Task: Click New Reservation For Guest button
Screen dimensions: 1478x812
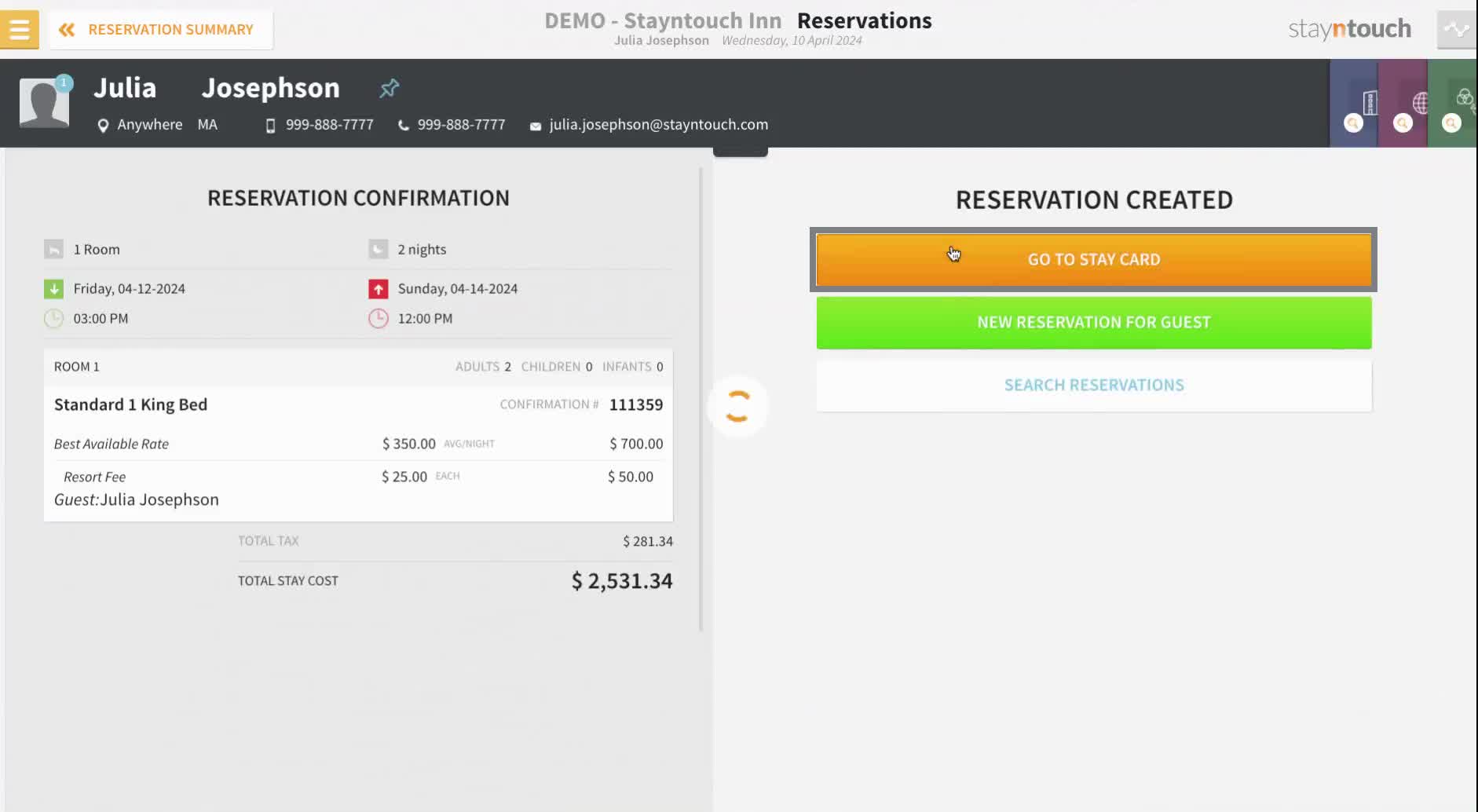Action: pyautogui.click(x=1093, y=323)
